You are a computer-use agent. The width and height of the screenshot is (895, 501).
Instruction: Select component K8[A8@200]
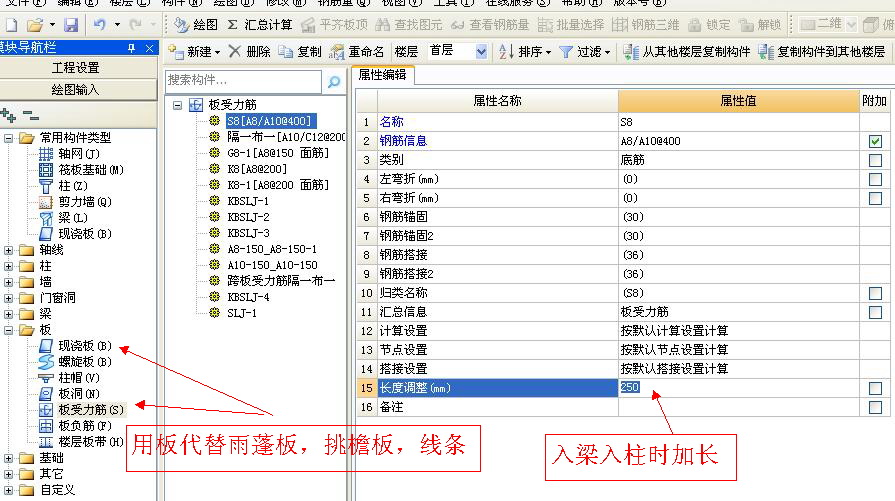(257, 169)
